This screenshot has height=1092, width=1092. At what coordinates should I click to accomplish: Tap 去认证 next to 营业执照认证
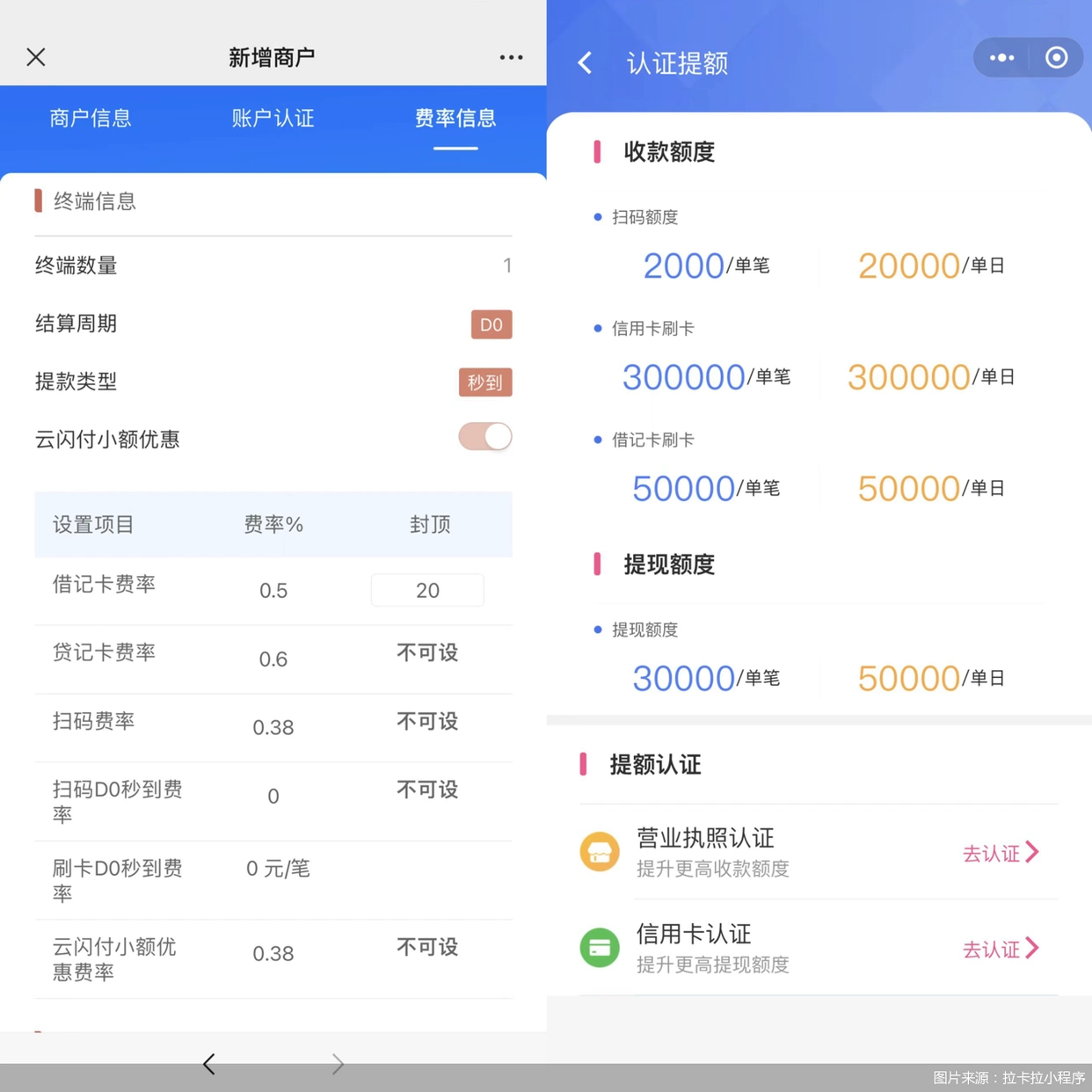(x=992, y=852)
